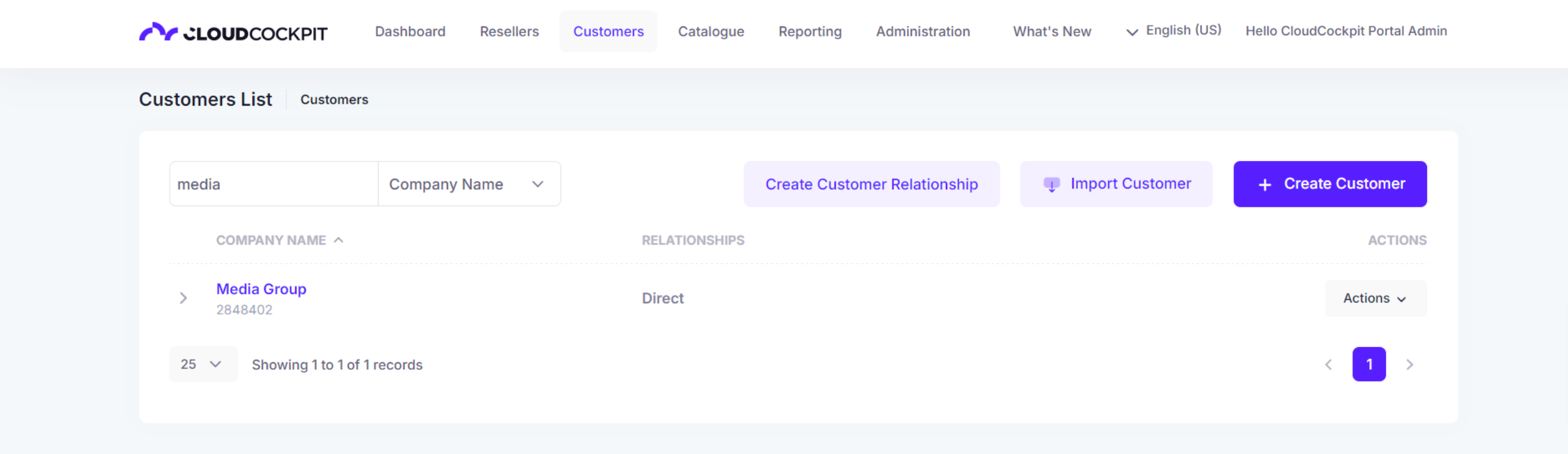Click the Showing 1 to 1 records text
This screenshot has width=1568, height=454.
click(x=337, y=365)
